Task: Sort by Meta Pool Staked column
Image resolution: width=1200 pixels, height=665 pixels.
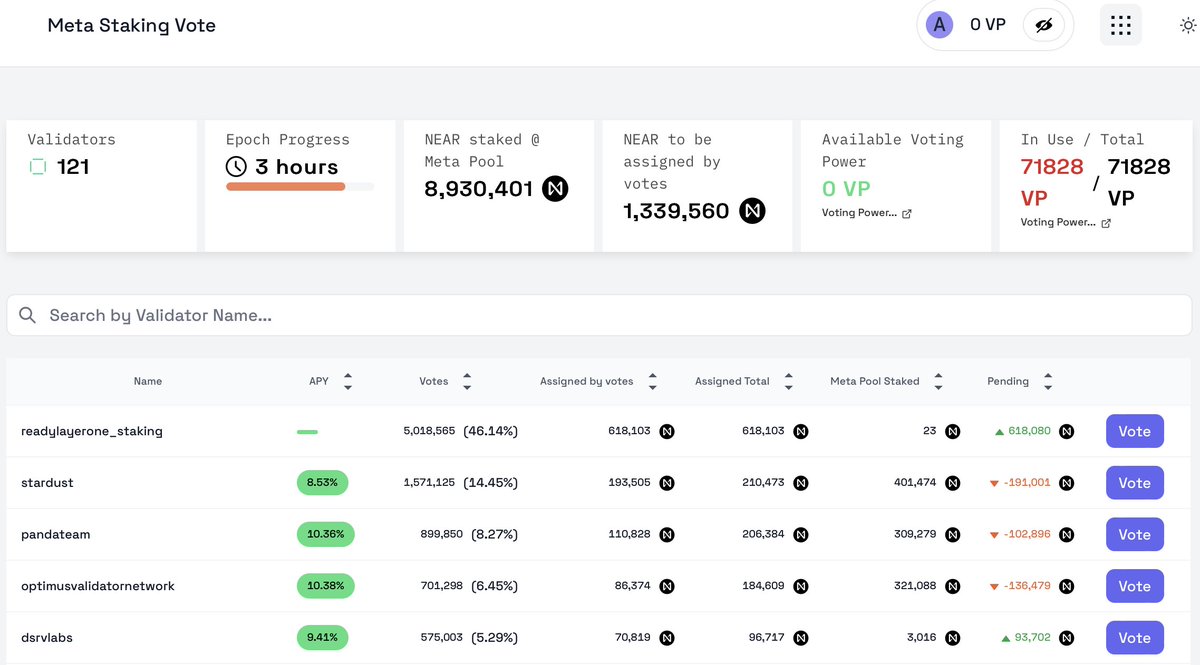Action: pos(938,381)
